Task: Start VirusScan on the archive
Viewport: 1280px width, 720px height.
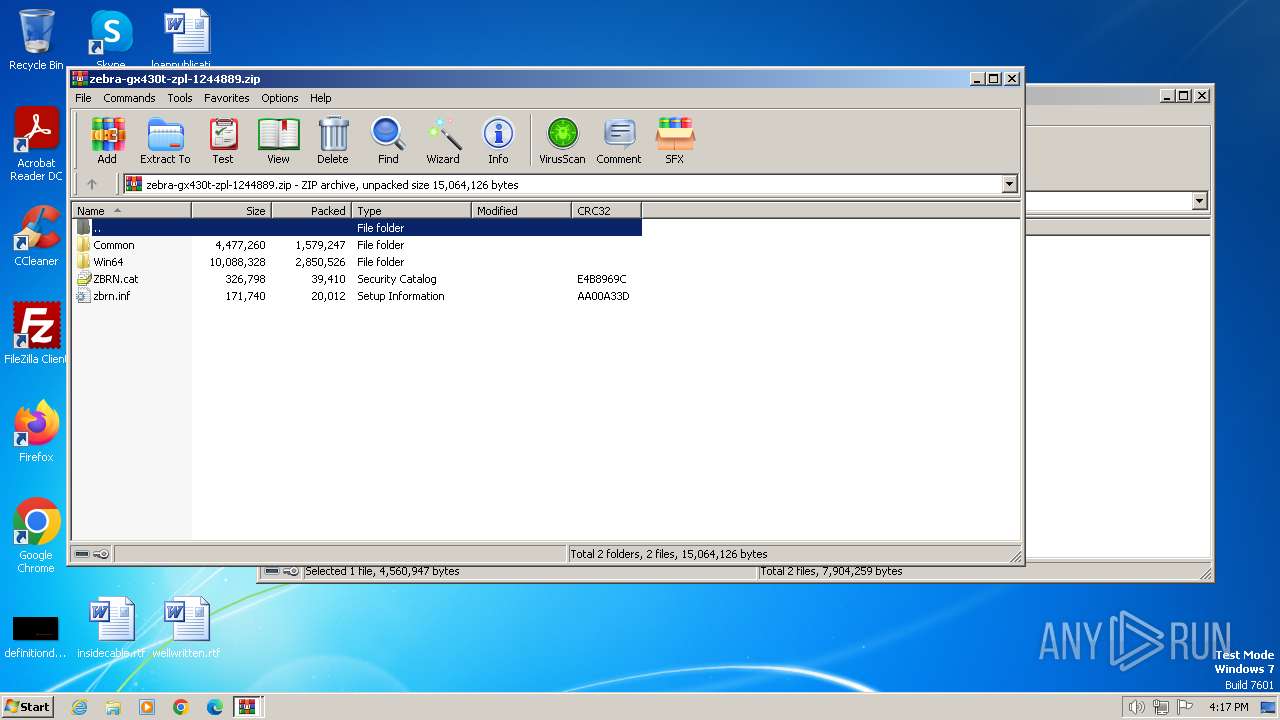Action: pos(562,140)
